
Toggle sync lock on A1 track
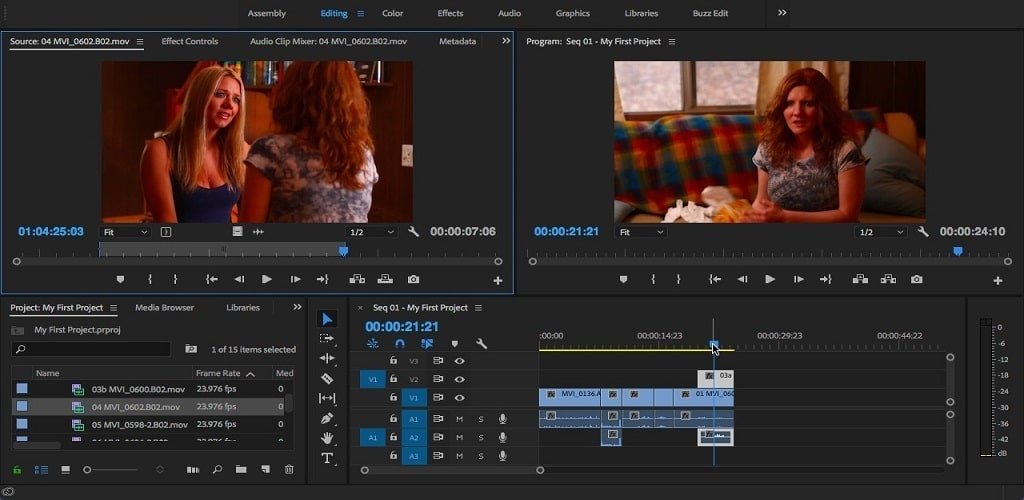point(438,419)
